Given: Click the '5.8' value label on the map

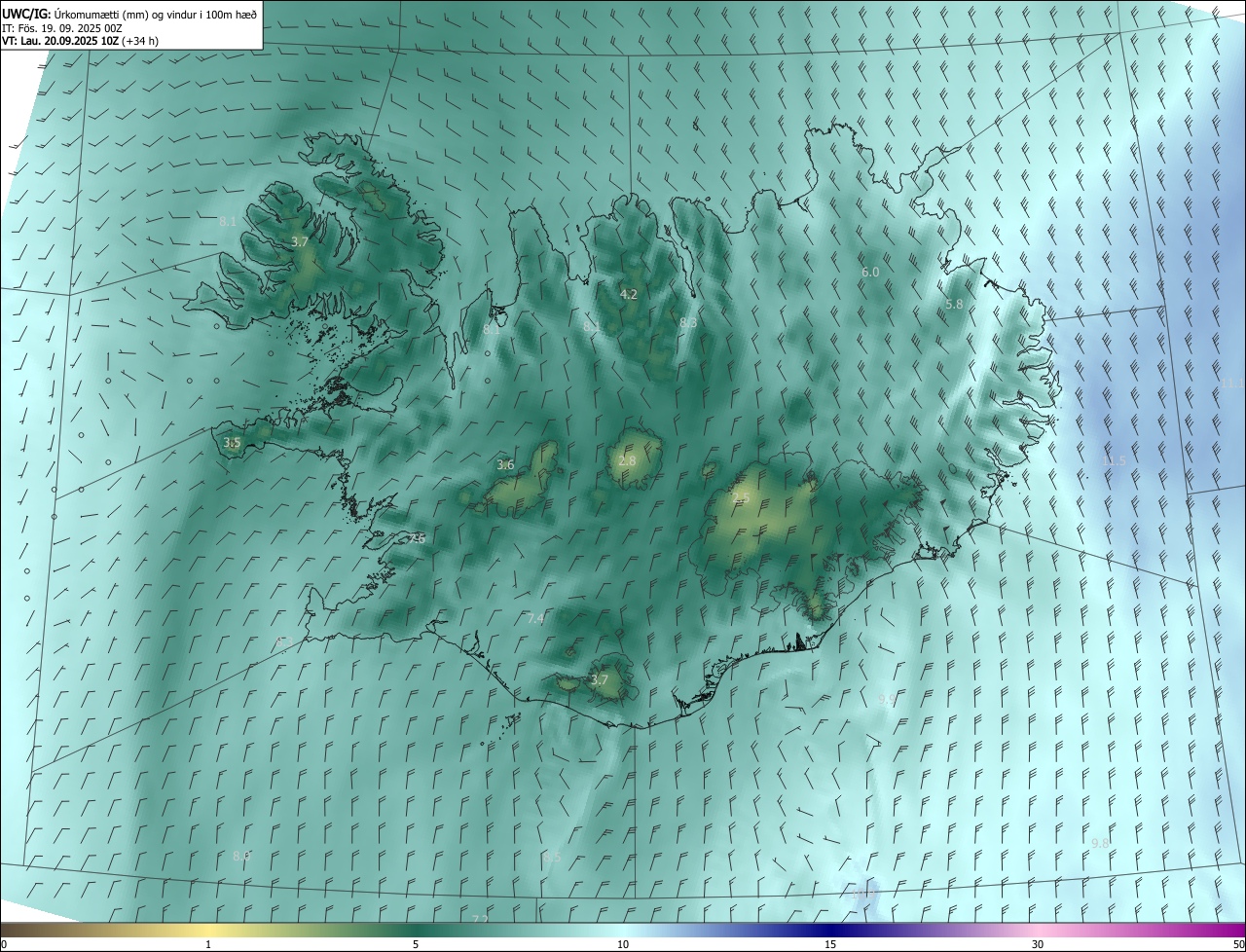Looking at the screenshot, I should [x=954, y=305].
